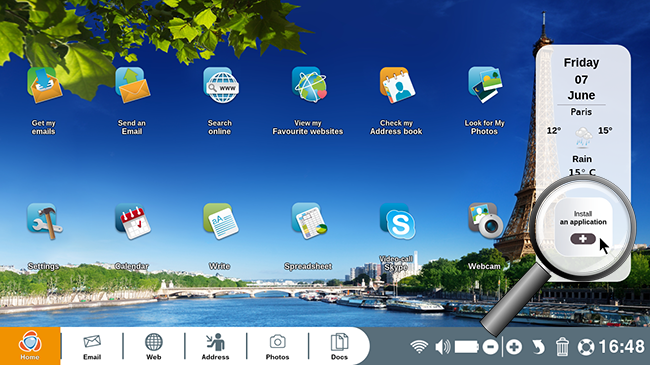Open the Calendar icon

tap(133, 221)
